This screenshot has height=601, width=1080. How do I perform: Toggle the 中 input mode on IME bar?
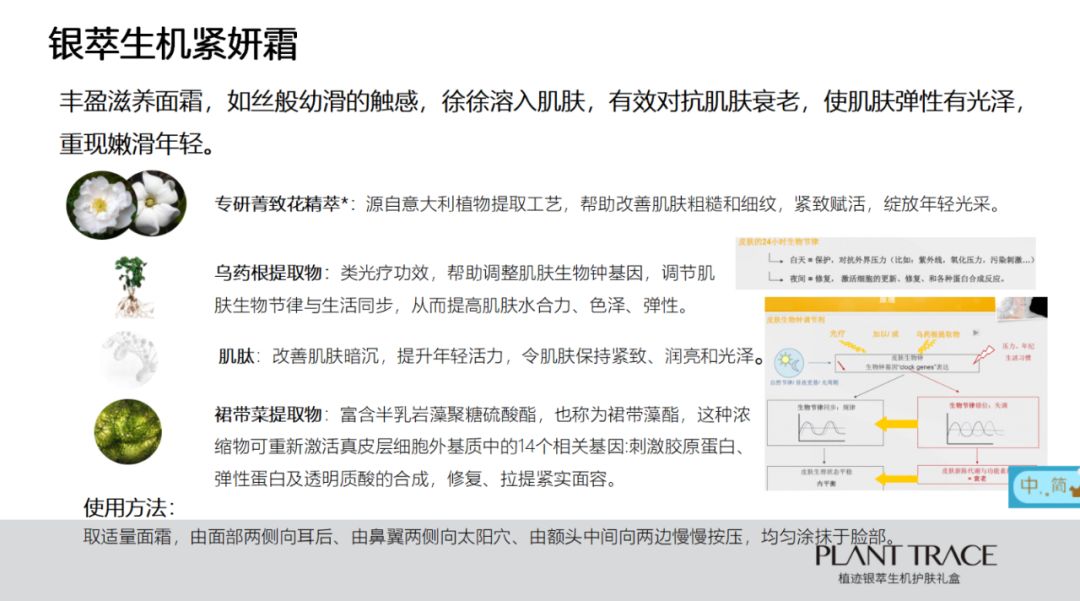click(1030, 485)
